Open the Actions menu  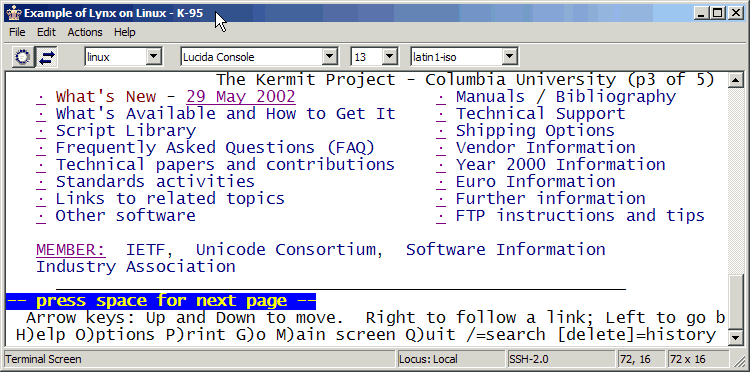pos(85,32)
